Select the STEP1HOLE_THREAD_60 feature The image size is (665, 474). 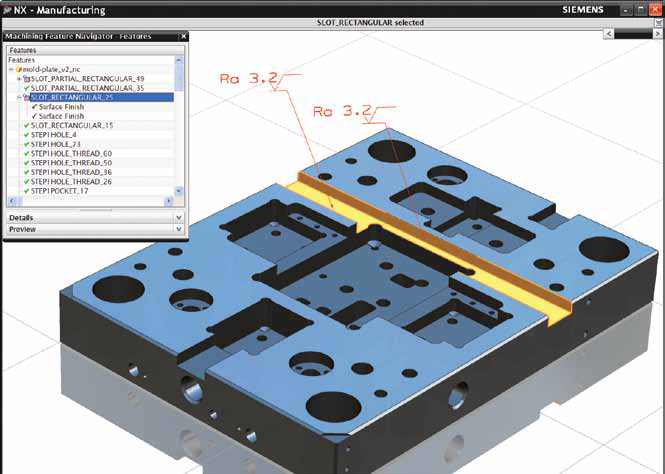tap(71, 153)
